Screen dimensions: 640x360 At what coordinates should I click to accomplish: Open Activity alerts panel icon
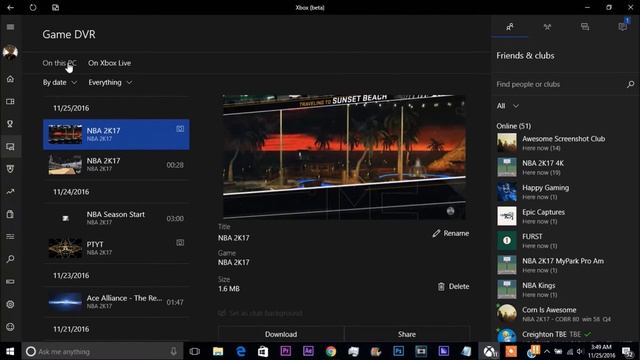tap(622, 27)
